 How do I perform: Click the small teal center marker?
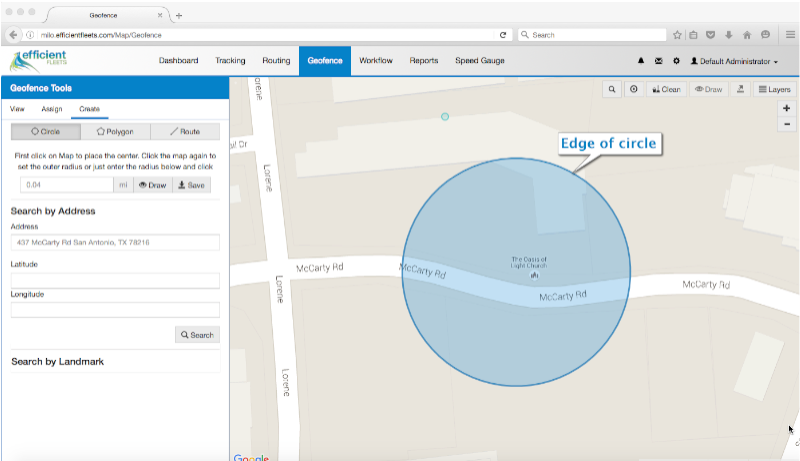click(445, 117)
